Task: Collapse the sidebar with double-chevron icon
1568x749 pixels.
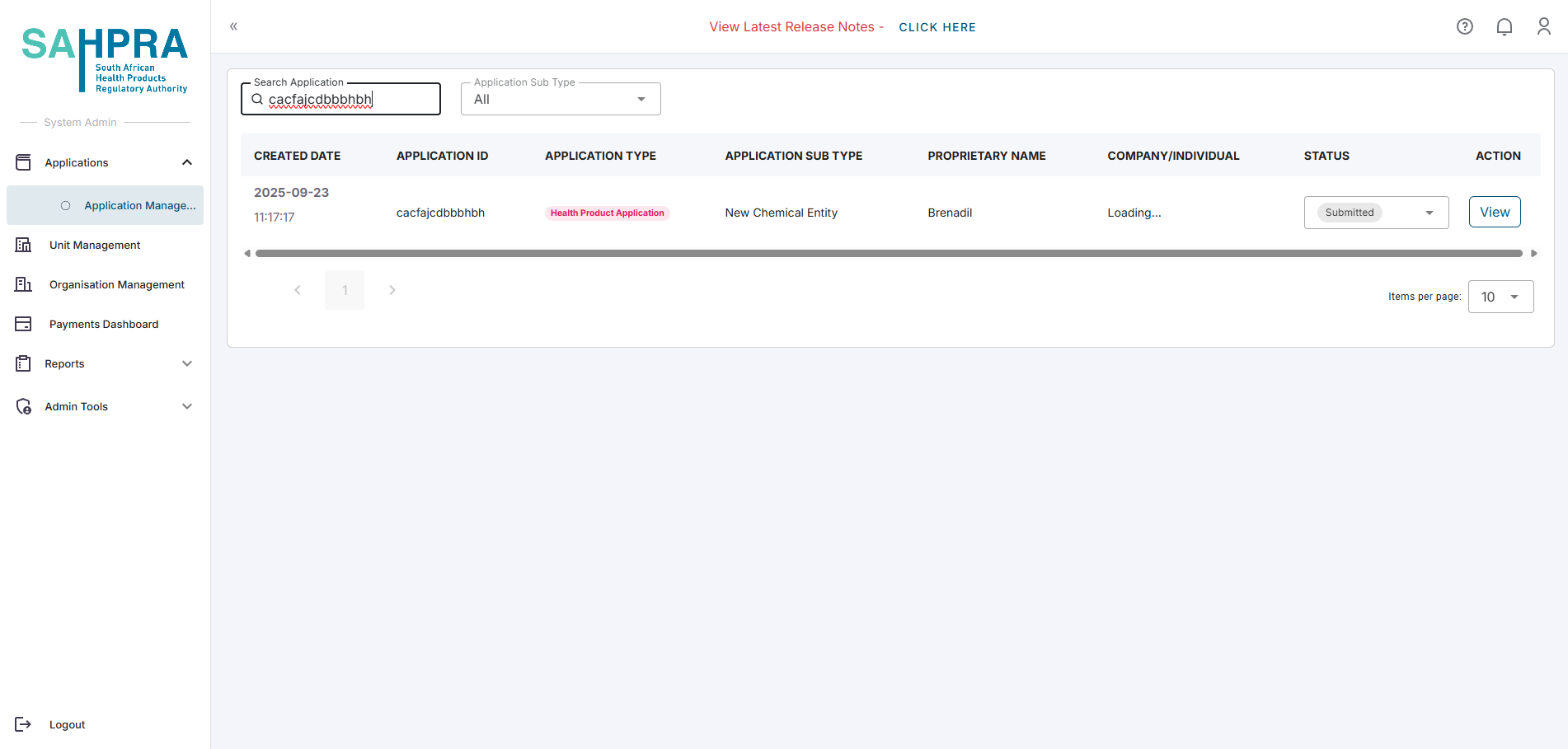Action: [x=233, y=26]
